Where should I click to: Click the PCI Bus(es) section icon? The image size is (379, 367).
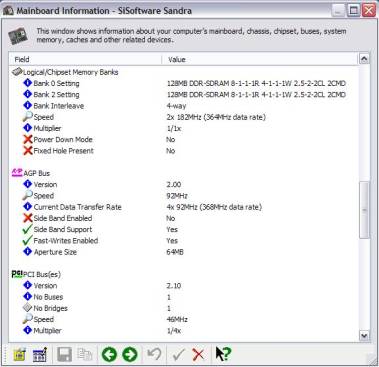pos(17,274)
